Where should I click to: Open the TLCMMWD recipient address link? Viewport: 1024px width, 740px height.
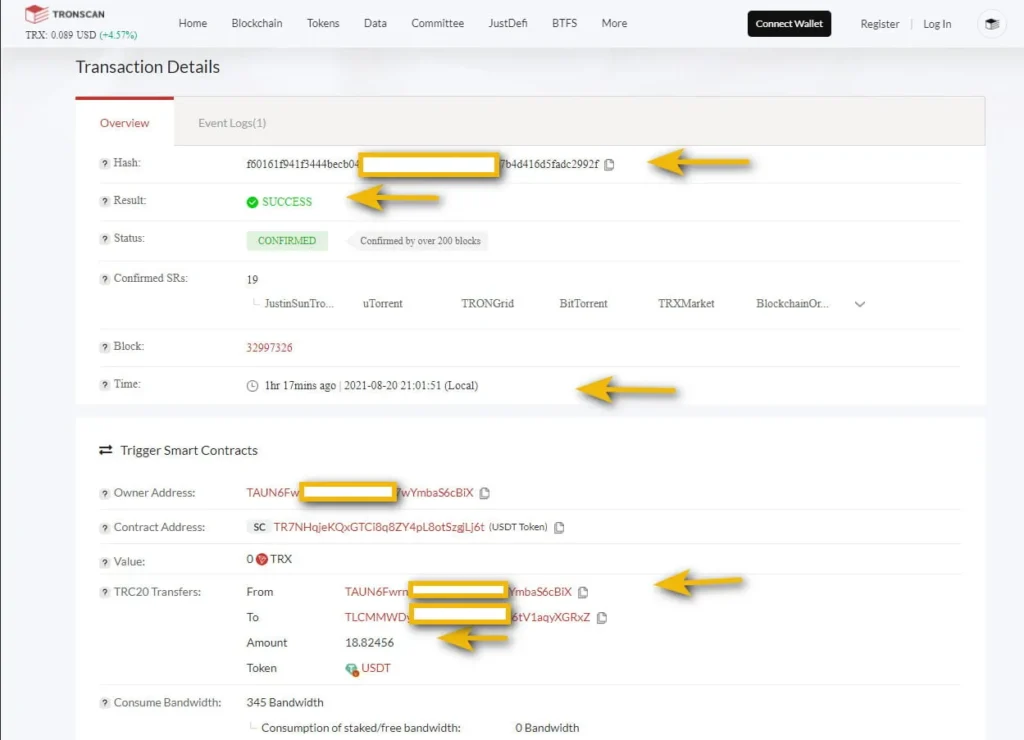468,617
